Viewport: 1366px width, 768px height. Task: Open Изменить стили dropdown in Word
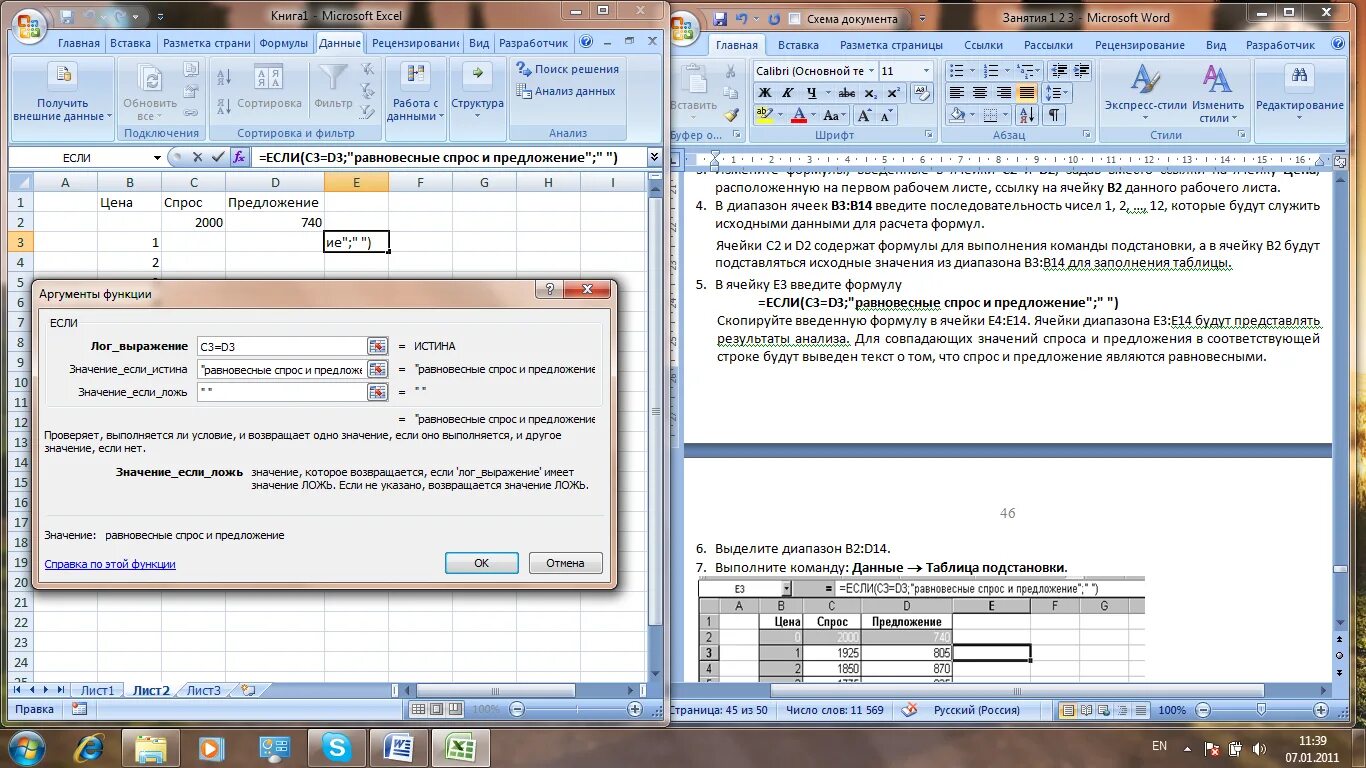tap(1217, 95)
